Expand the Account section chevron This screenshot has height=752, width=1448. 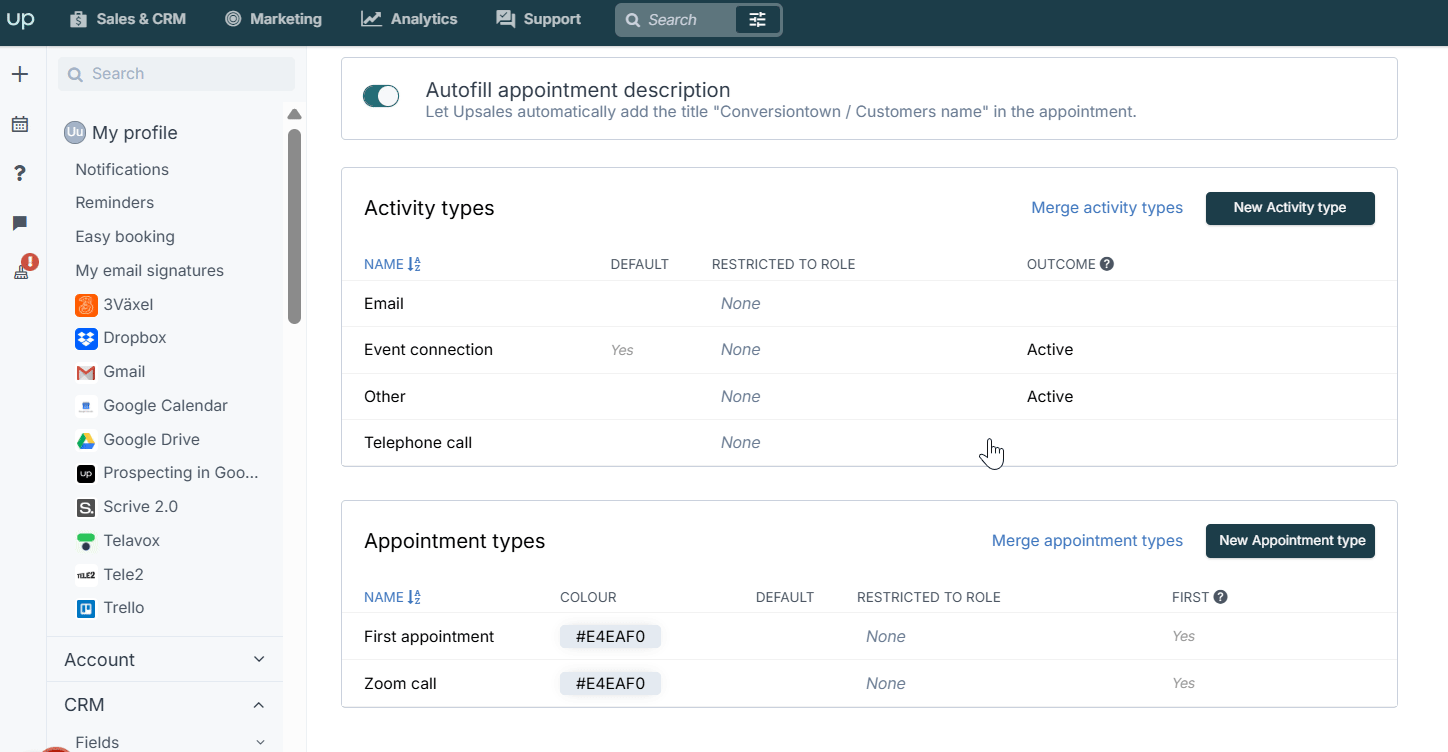click(x=259, y=659)
